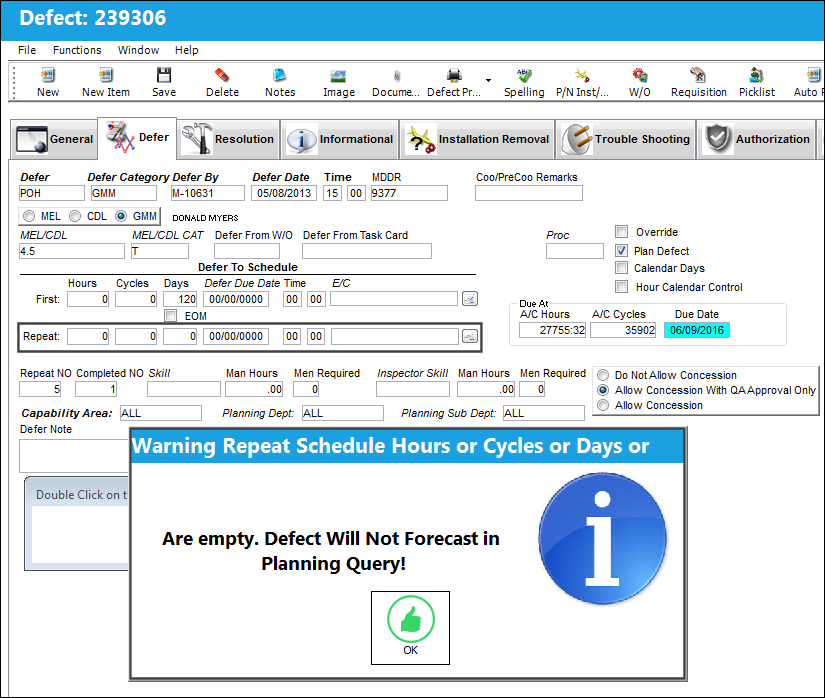Open the W/O toolbar icon
825x698 pixels.
640,75
